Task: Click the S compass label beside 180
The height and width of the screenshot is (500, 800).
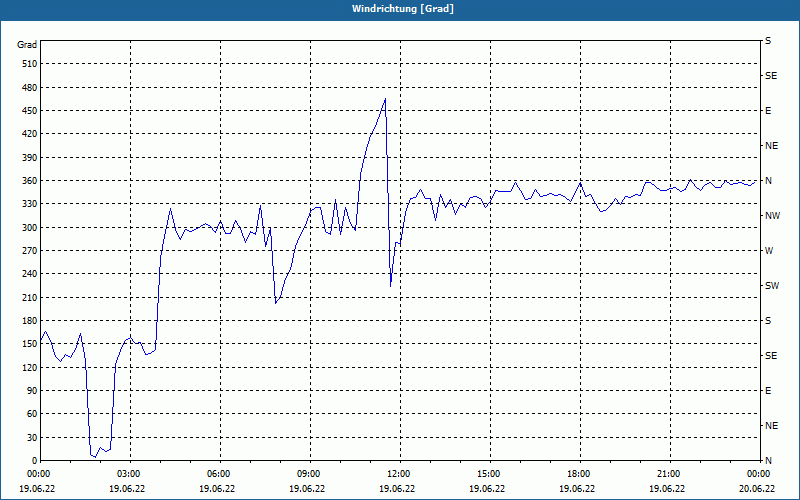Action: (768, 321)
